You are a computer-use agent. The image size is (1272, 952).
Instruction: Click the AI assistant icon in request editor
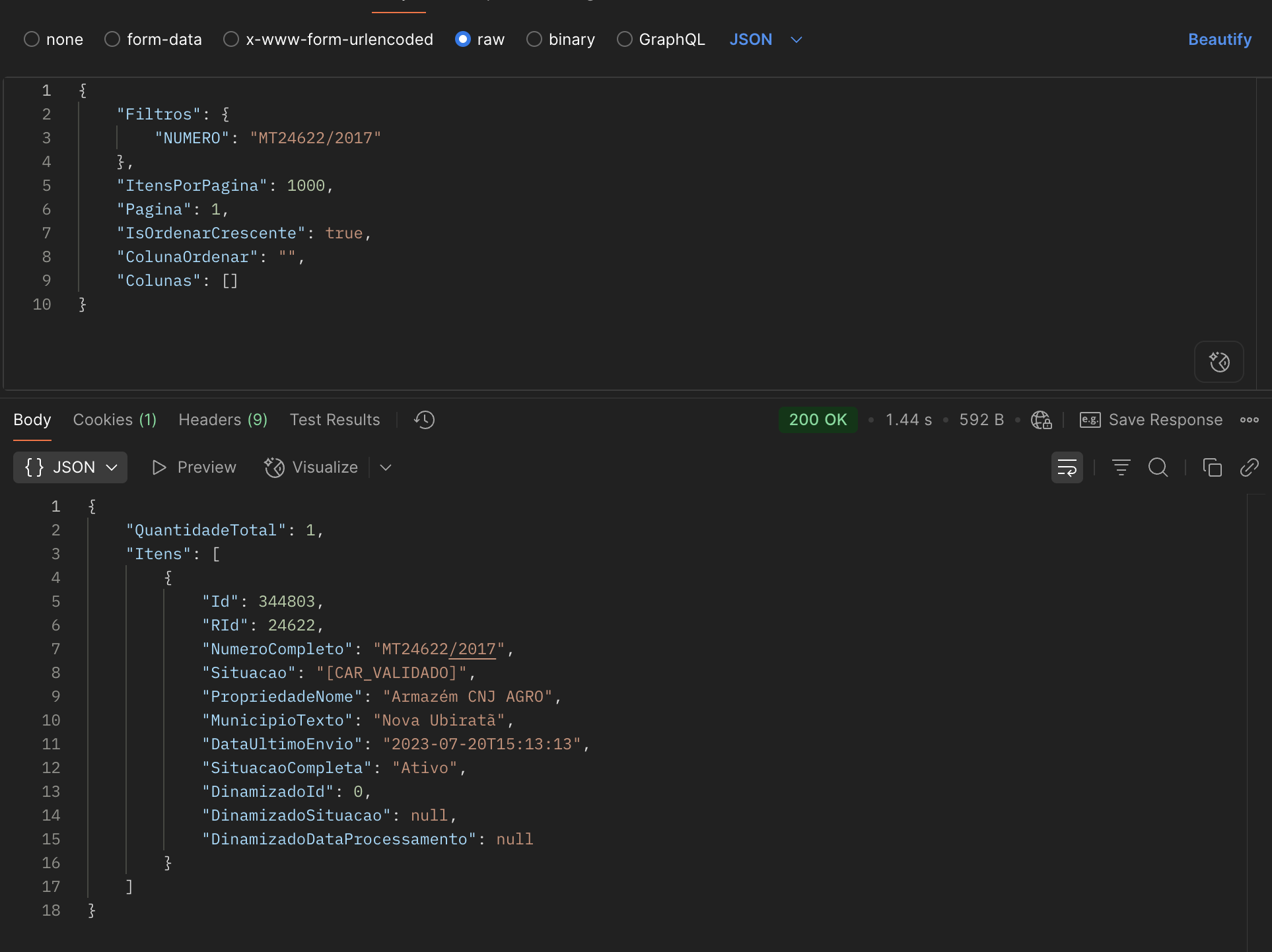tap(1219, 362)
